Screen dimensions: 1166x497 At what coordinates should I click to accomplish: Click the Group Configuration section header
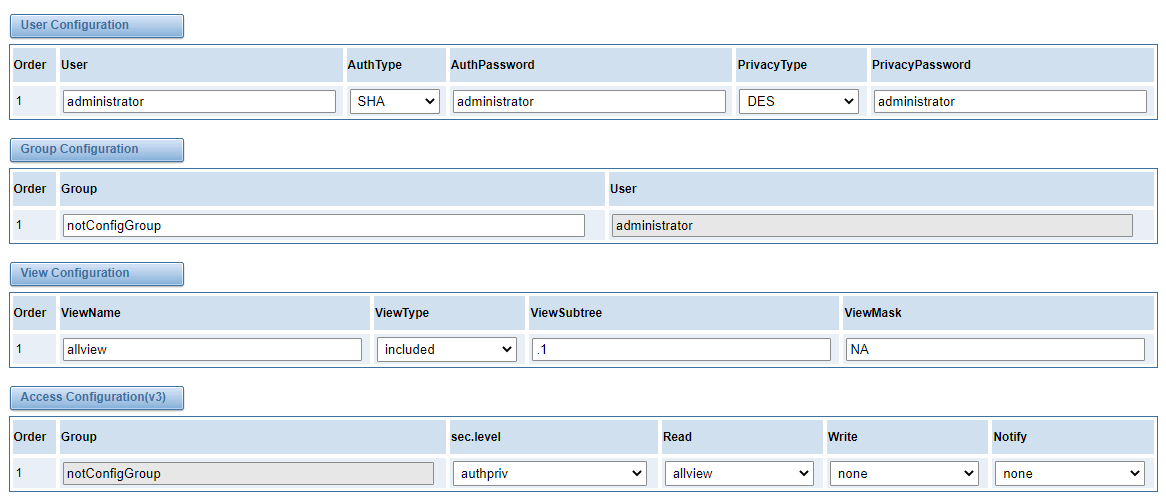pyautogui.click(x=97, y=150)
